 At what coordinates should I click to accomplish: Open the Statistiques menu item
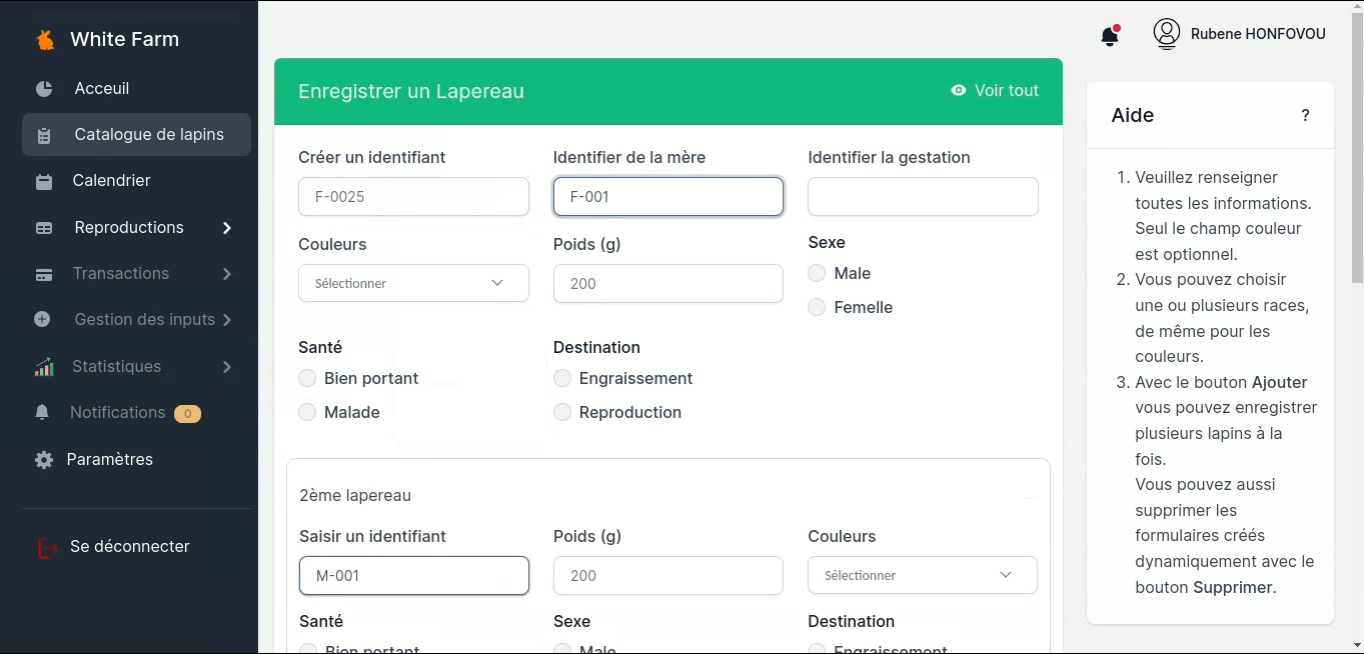[x=116, y=366]
